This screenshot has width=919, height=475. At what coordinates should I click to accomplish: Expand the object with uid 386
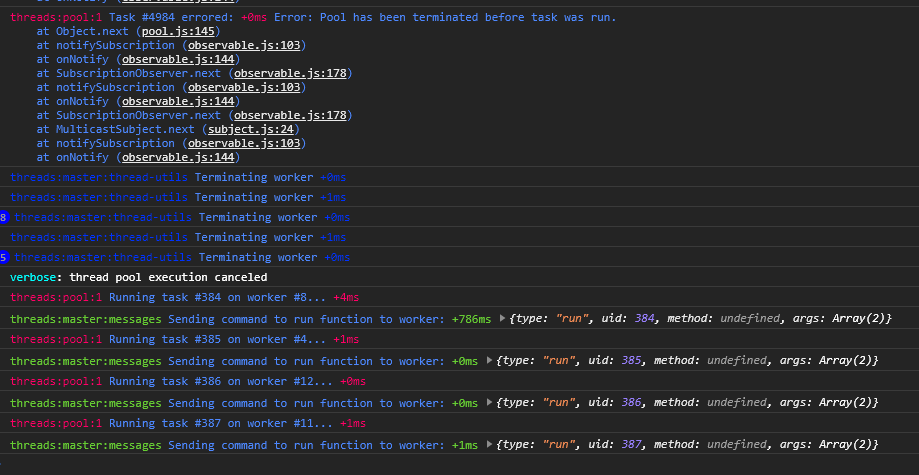click(x=489, y=402)
